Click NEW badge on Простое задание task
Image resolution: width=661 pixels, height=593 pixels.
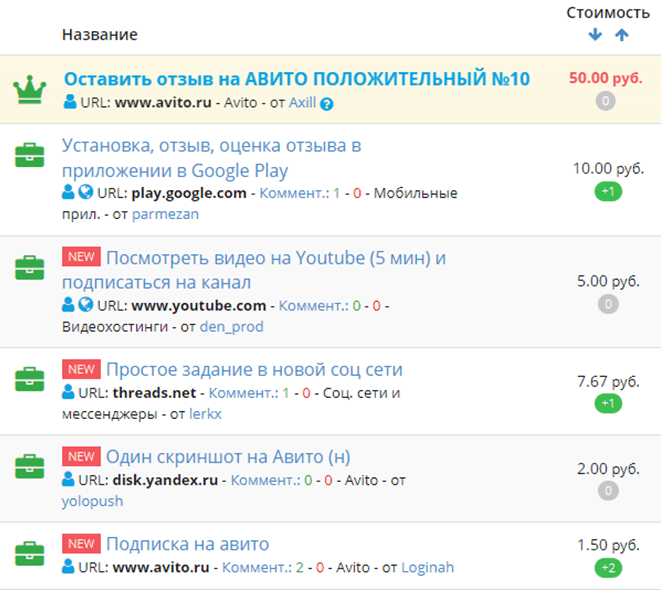pos(81,369)
